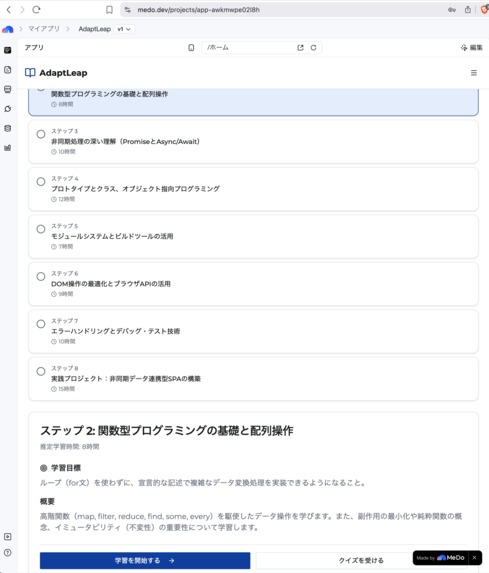Click the 編集 edit button
This screenshot has height=573, width=489.
471,48
